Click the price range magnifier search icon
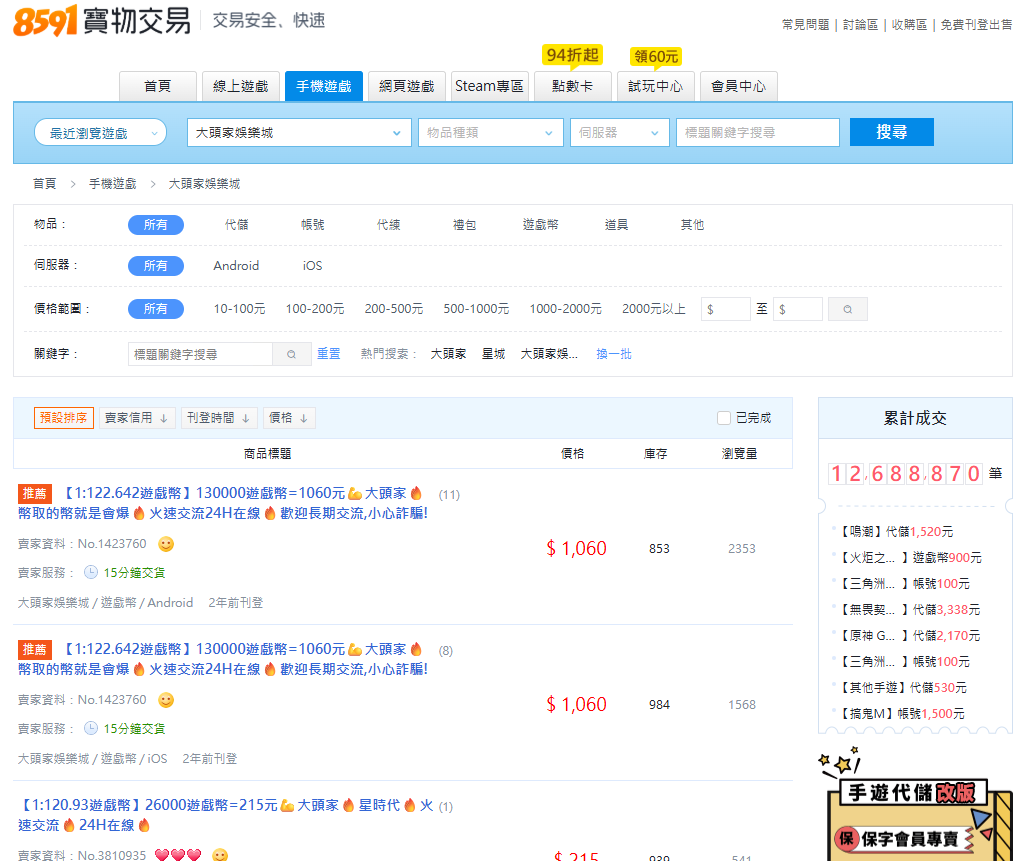The width and height of the screenshot is (1015, 861). point(847,309)
